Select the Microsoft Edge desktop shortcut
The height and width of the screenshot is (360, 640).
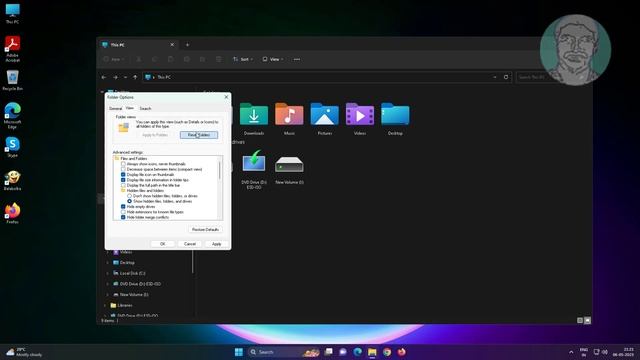point(12,116)
